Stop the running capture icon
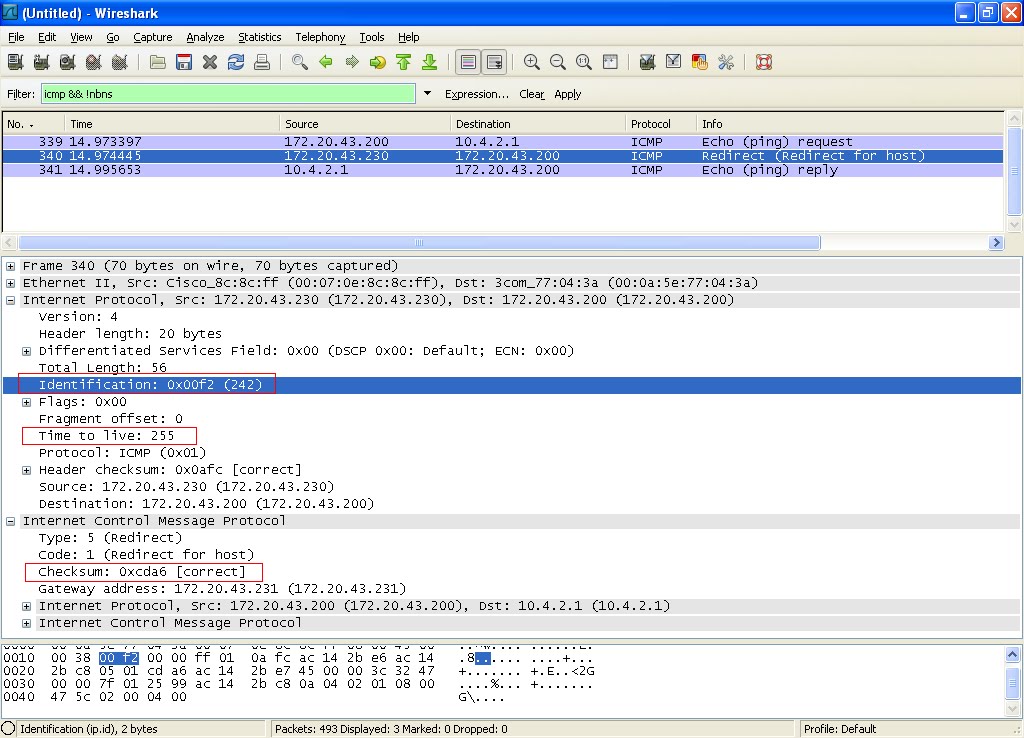The image size is (1024, 738). pos(93,62)
